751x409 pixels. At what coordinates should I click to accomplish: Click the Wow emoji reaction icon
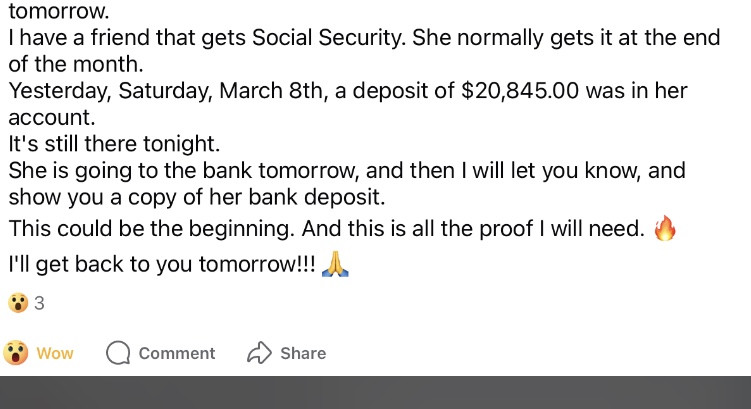tap(15, 353)
